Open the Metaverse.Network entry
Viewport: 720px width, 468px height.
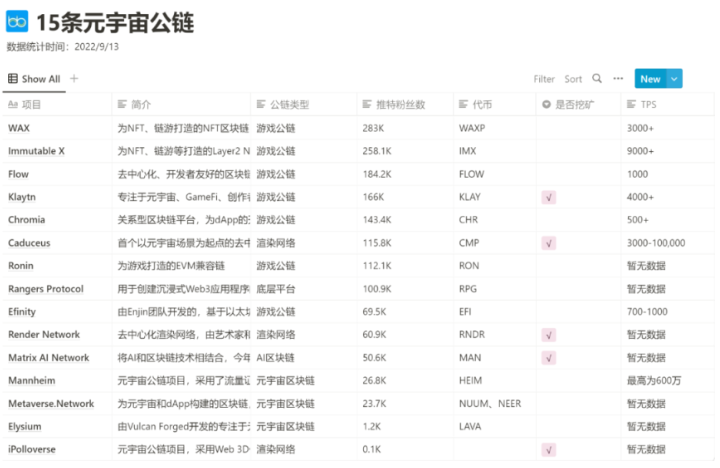click(x=51, y=404)
